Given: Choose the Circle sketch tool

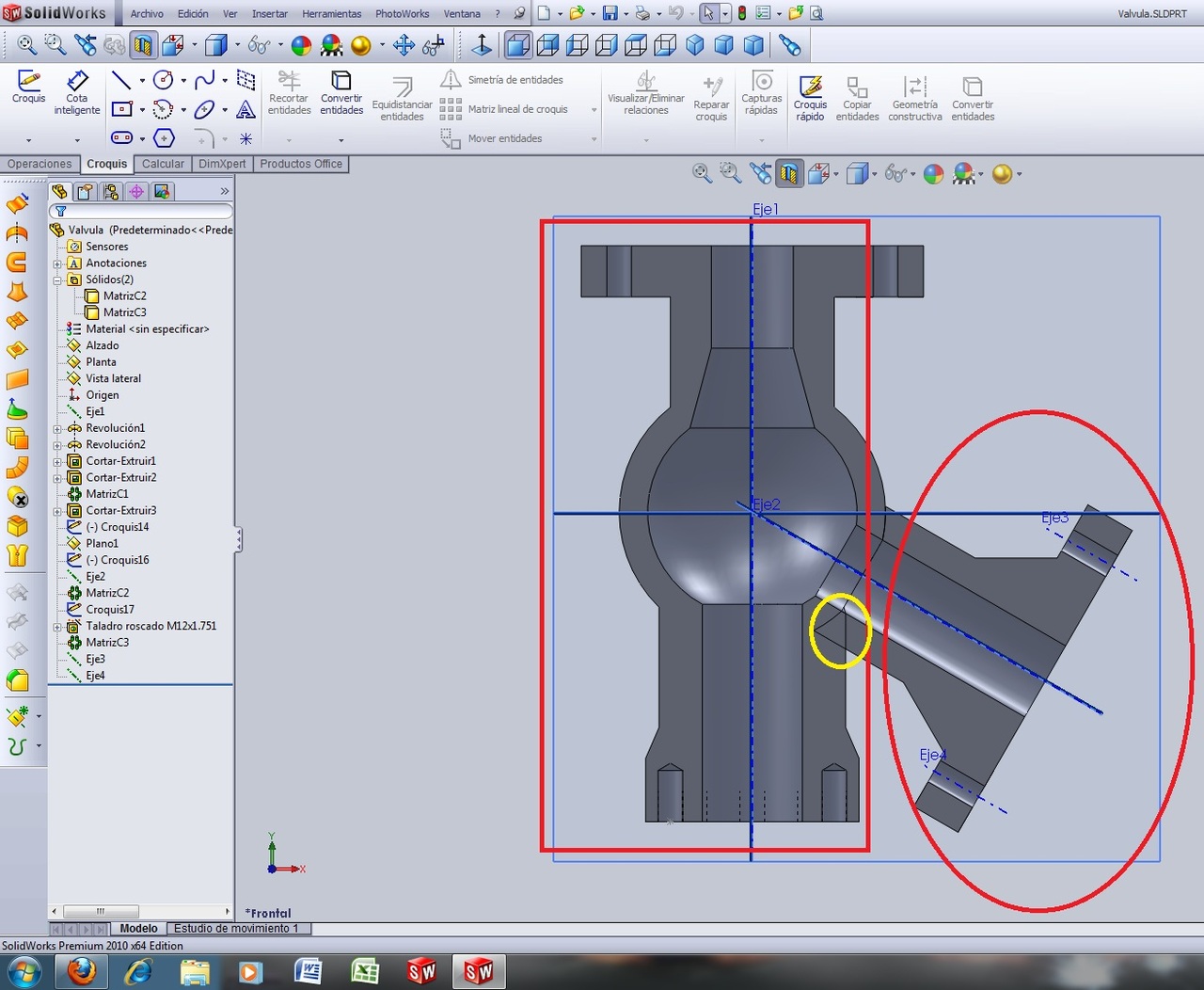Looking at the screenshot, I should tap(163, 79).
